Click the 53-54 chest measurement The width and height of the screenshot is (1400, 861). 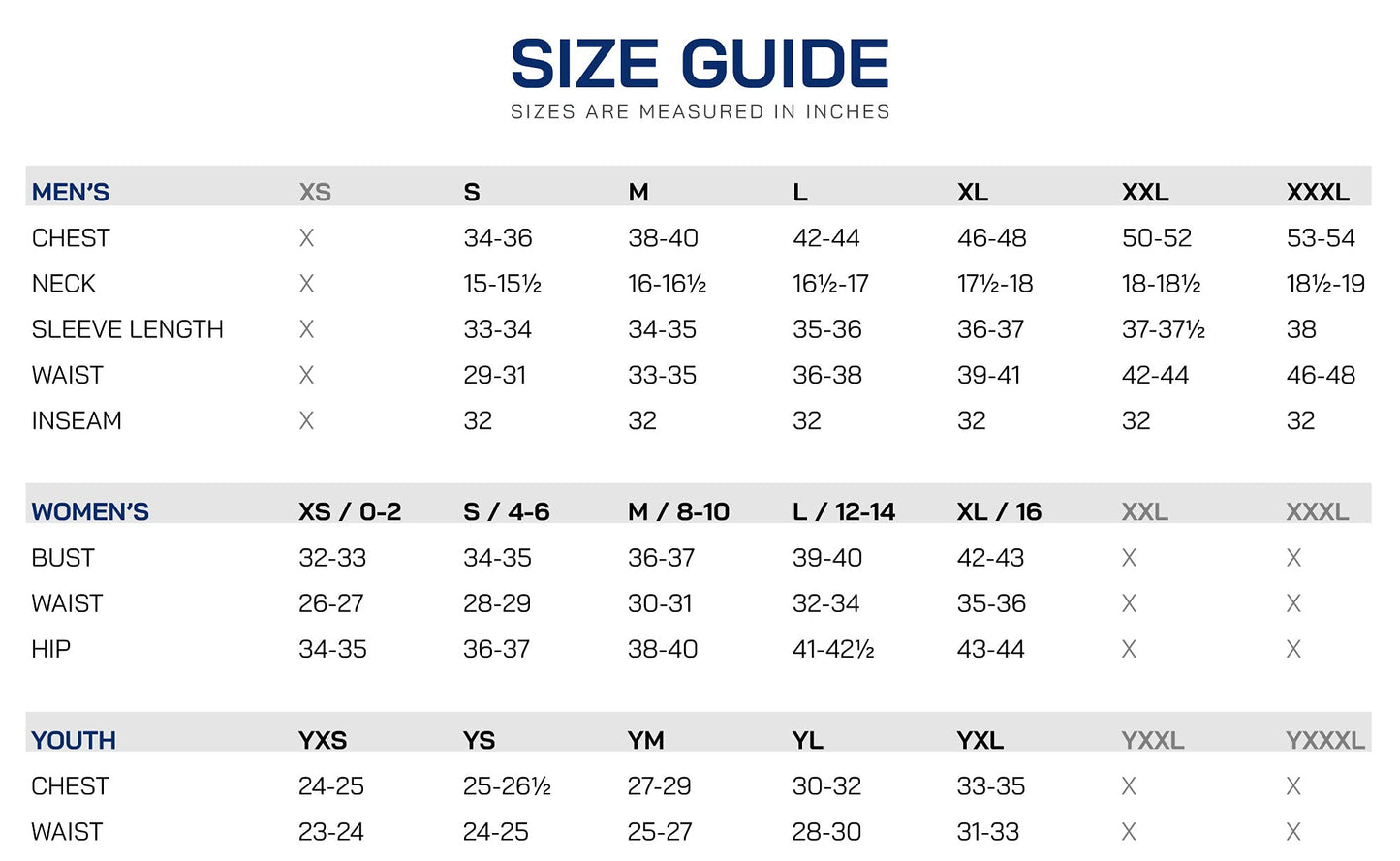pyautogui.click(x=1321, y=238)
